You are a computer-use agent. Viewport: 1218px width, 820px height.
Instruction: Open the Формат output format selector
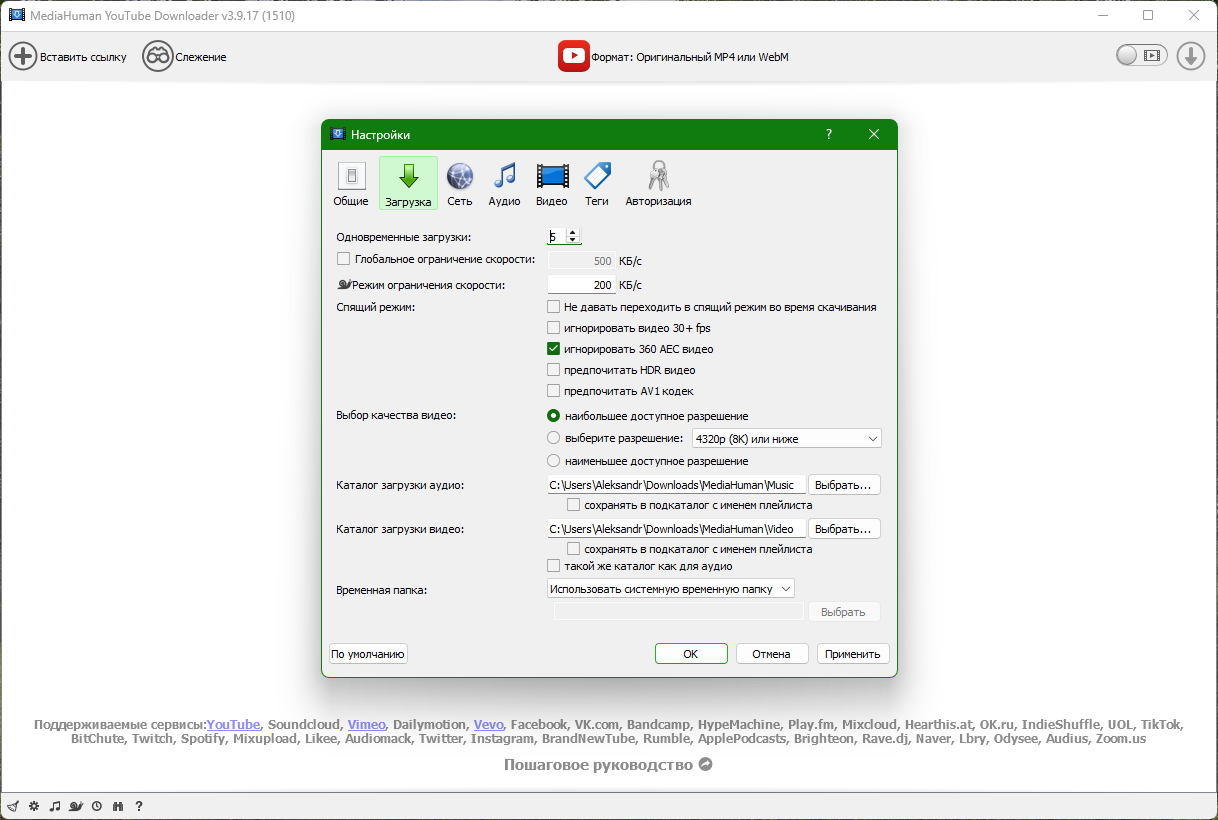(x=675, y=57)
